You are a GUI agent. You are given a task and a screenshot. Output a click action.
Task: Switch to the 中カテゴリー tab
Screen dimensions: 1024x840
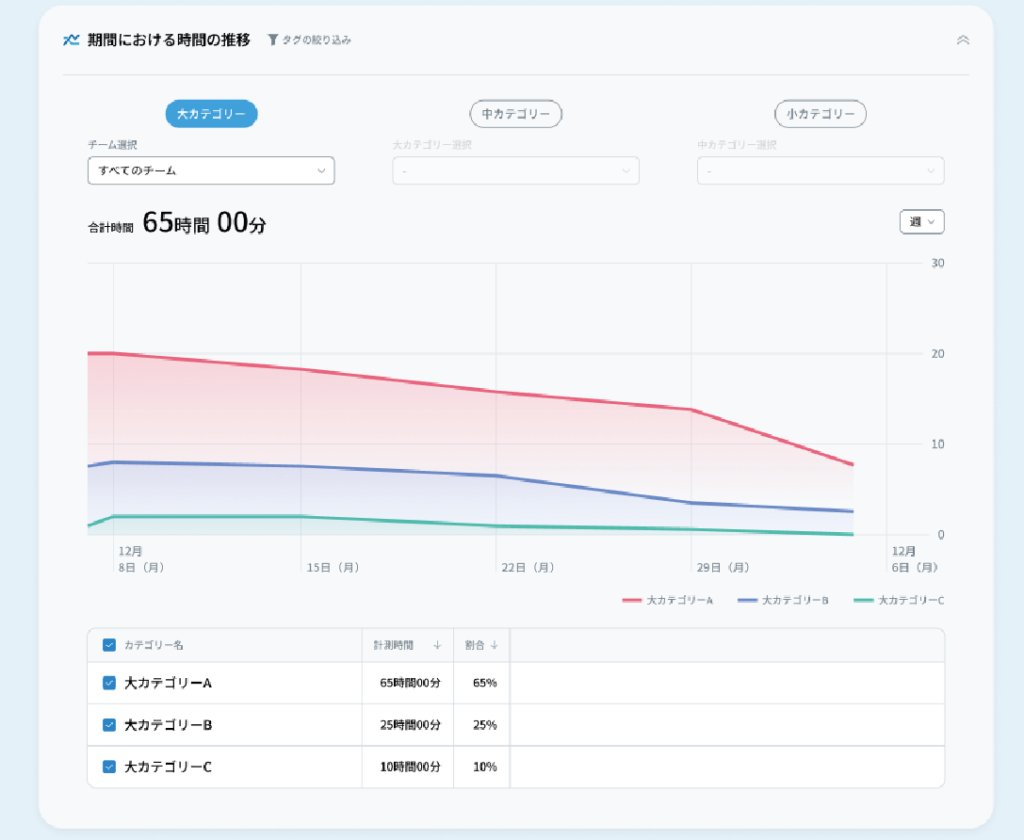pos(516,114)
